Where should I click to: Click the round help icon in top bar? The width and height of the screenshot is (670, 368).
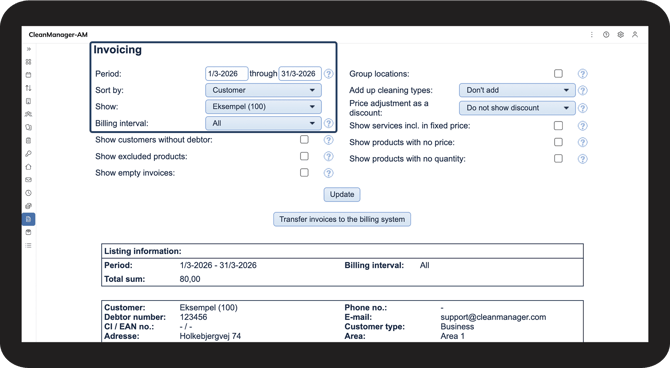tap(606, 35)
